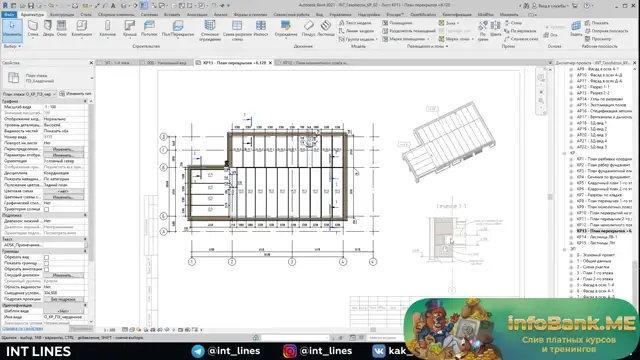Toggle the Траектория солнца checkbox
Screen dimensions: 640x360
coord(47,209)
